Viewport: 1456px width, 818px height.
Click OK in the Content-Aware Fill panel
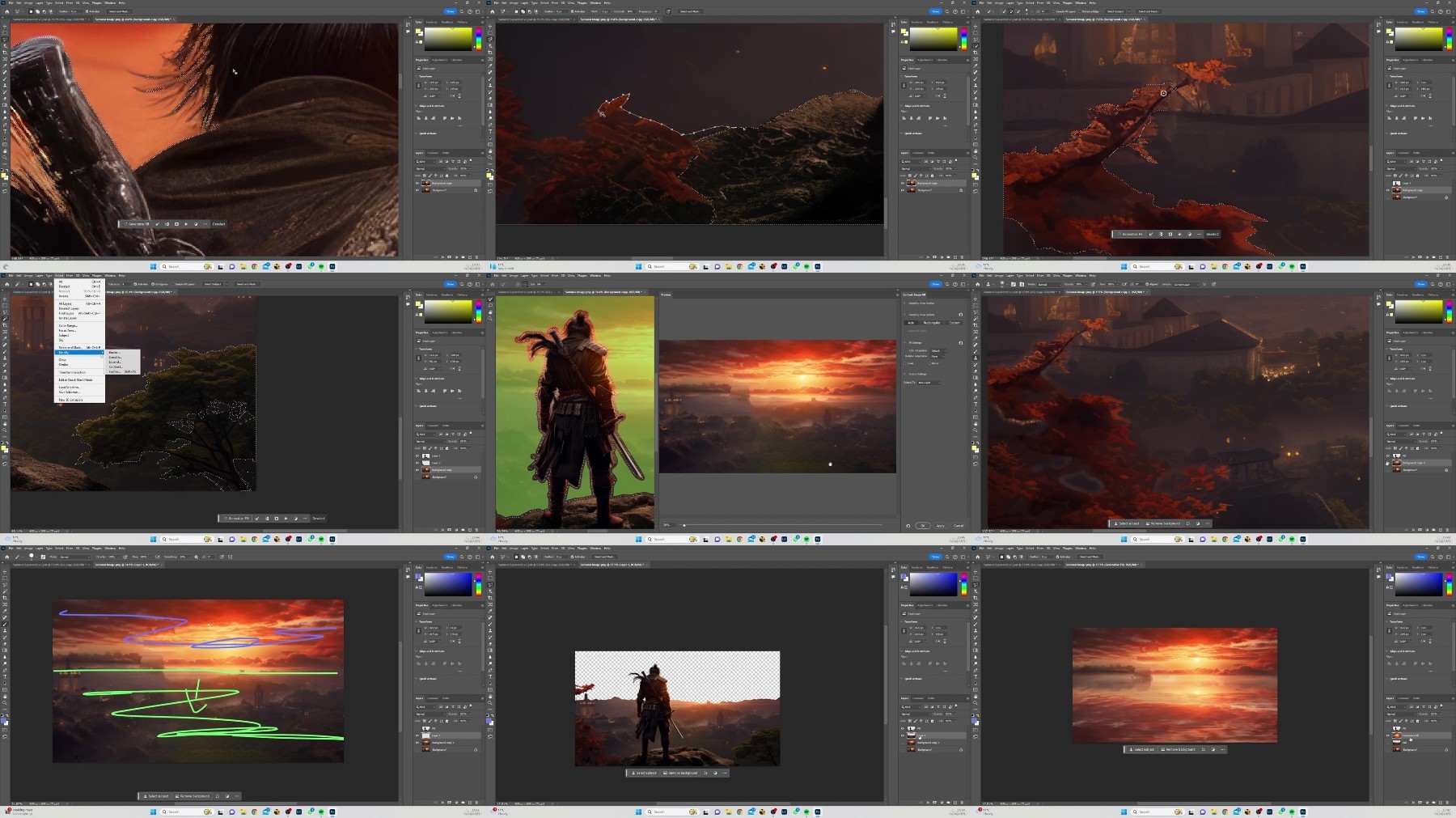pos(923,526)
